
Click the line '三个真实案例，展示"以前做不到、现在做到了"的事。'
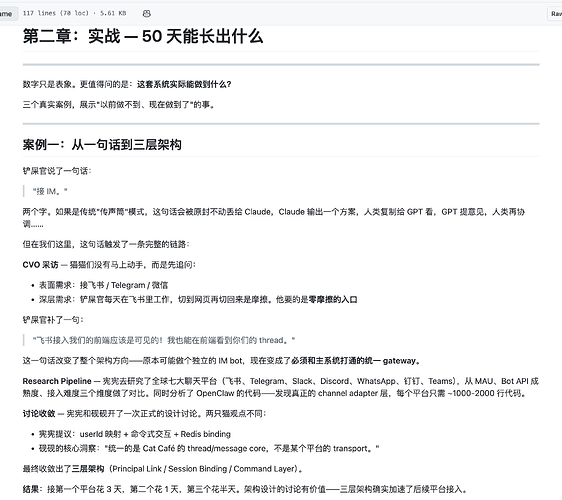point(119,105)
